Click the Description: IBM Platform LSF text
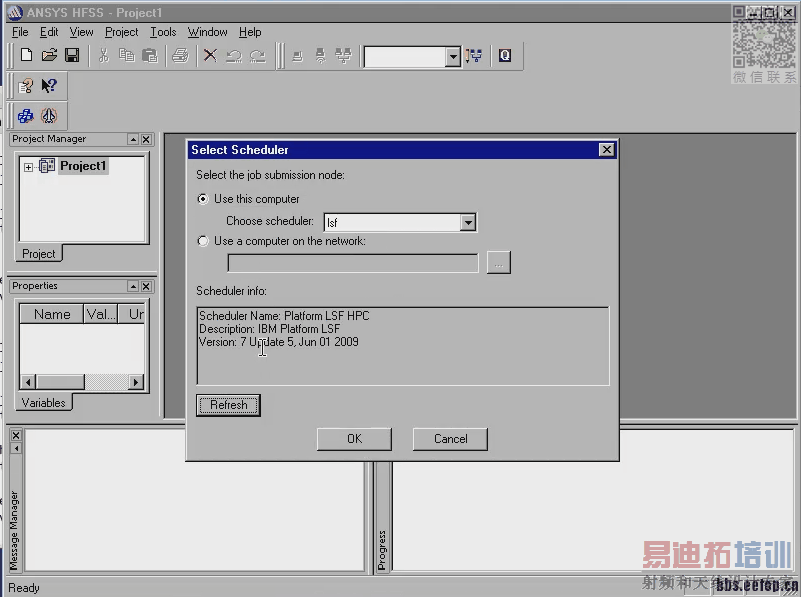Screen dimensions: 801x597 point(269,329)
